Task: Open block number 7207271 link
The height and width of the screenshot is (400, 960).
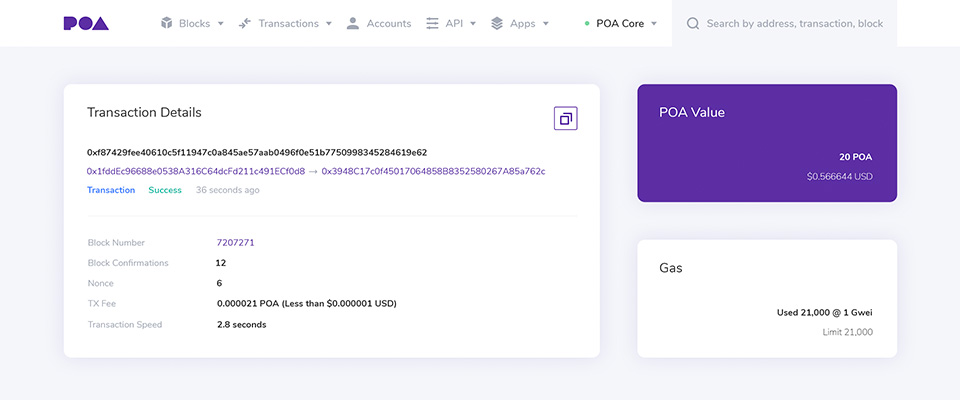Action: click(236, 243)
